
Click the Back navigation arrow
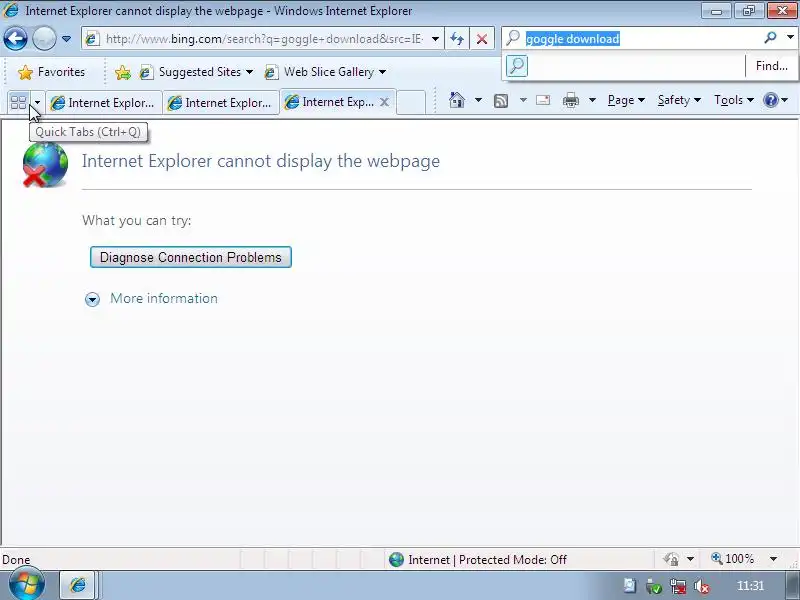pos(16,38)
